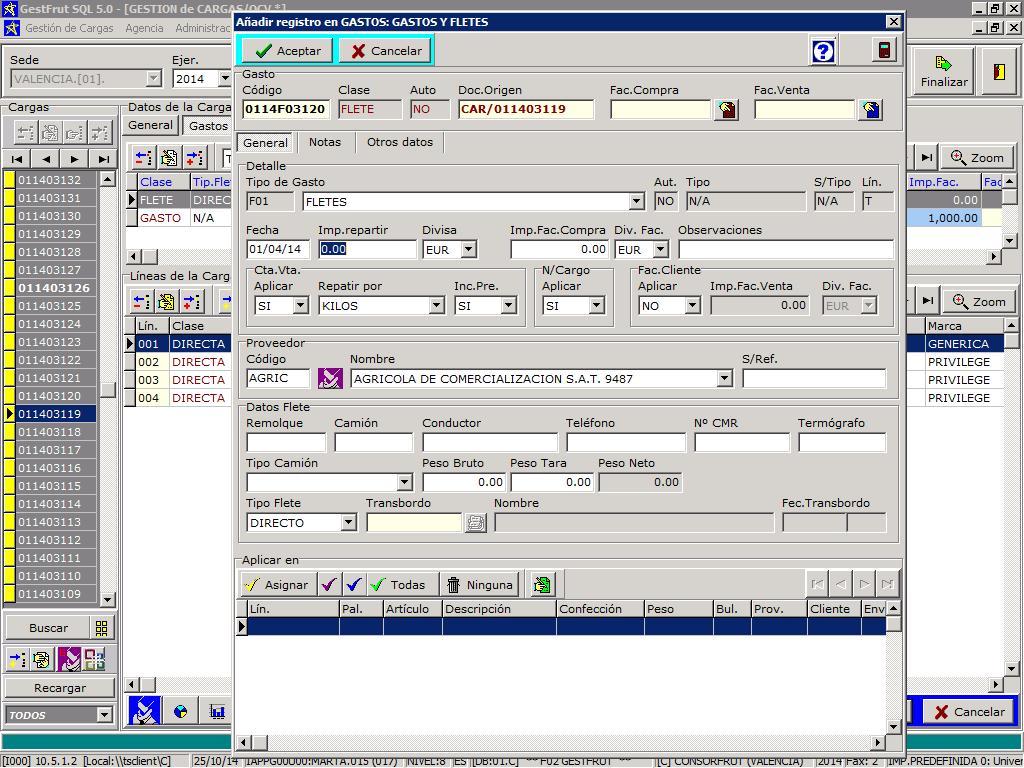This screenshot has width=1024, height=768.
Task: Click the purple checkmark icon beside Asignar
Action: [x=329, y=585]
